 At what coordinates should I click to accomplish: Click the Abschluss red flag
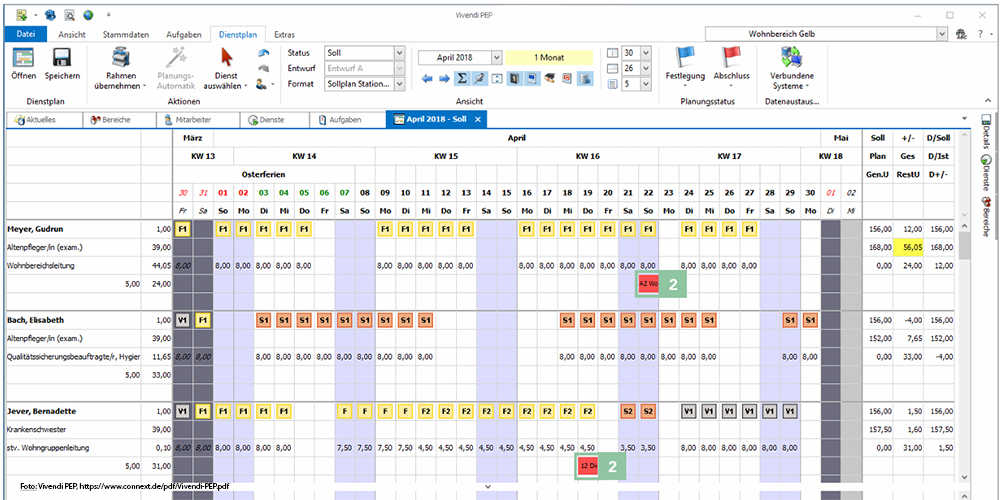(x=731, y=58)
